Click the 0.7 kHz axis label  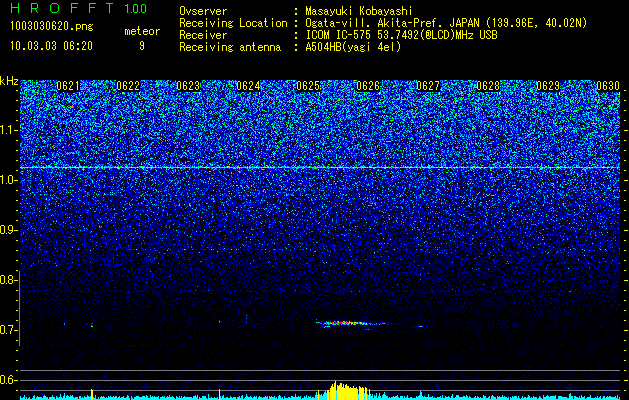7,330
